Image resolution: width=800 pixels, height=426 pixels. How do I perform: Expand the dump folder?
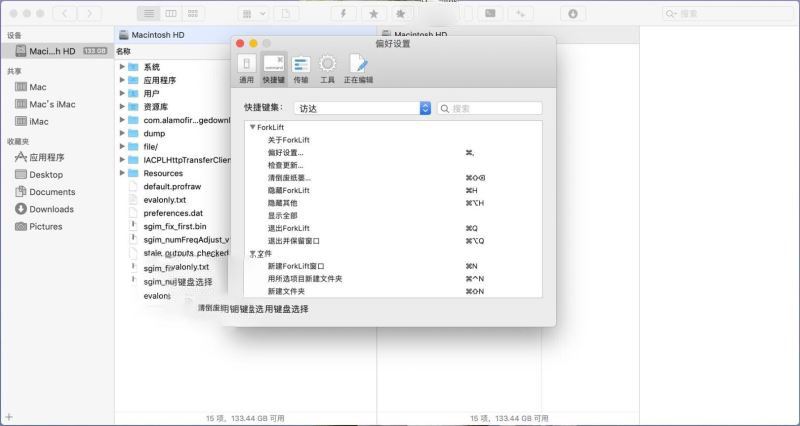[x=122, y=133]
